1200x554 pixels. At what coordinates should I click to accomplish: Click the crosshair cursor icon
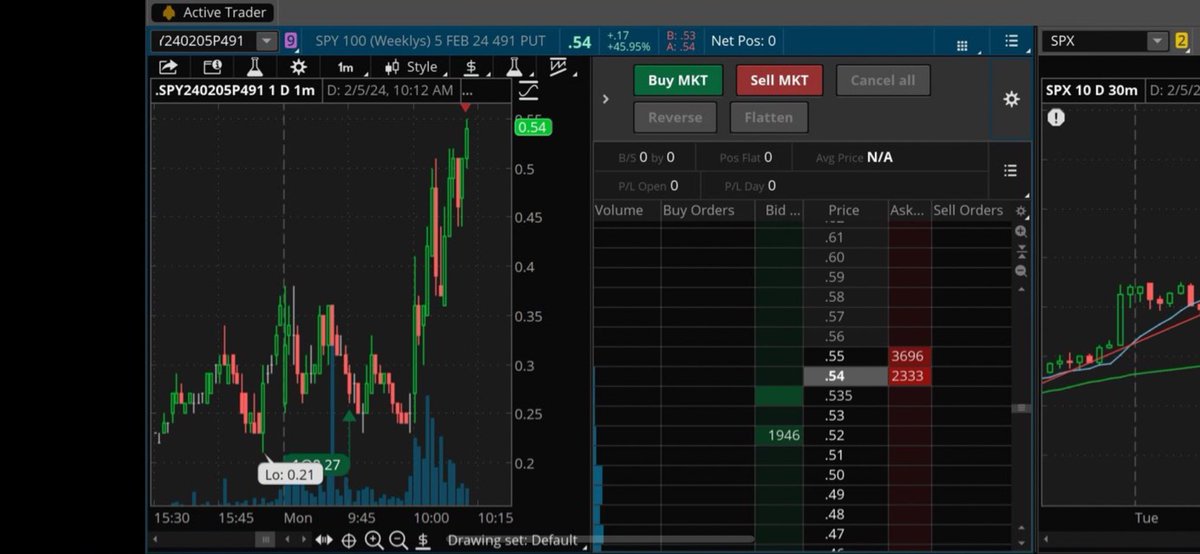[349, 540]
